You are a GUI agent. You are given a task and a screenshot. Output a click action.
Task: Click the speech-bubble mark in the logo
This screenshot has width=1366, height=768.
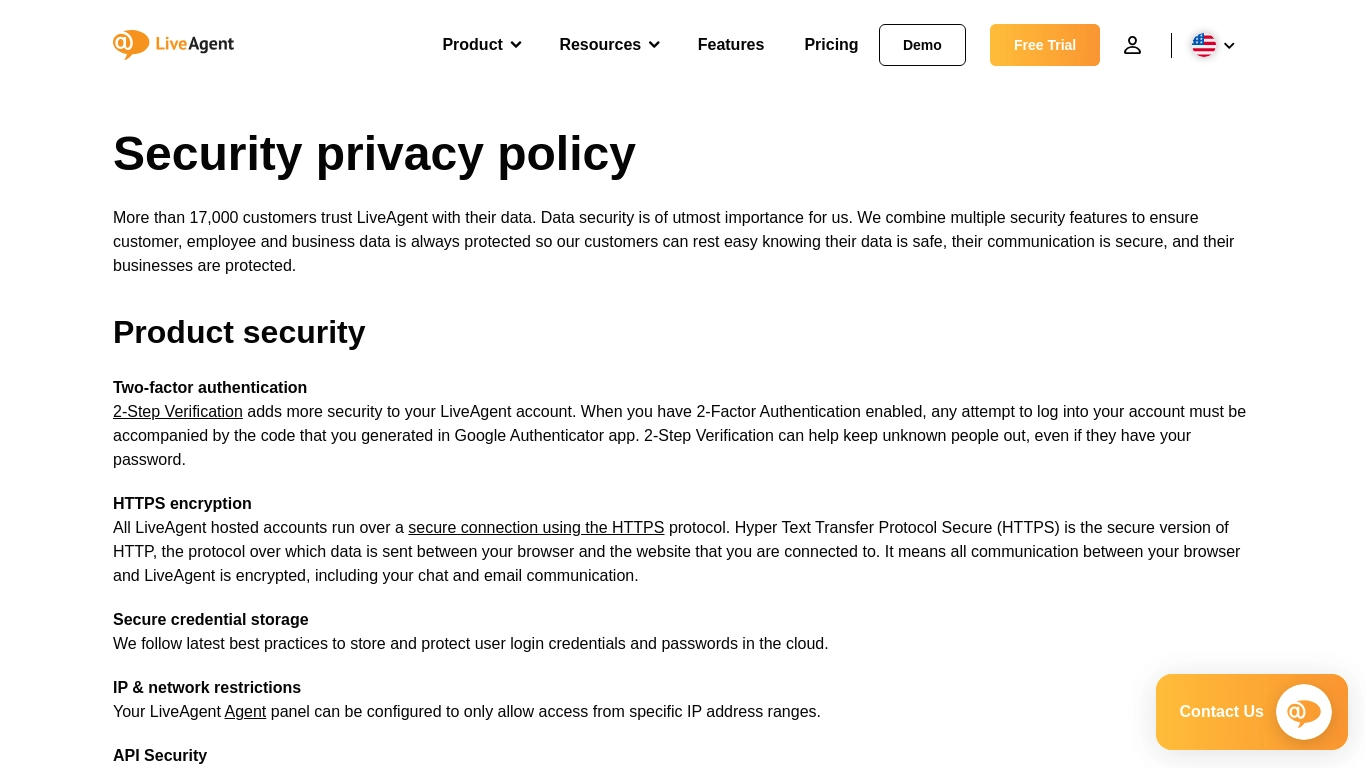(131, 45)
